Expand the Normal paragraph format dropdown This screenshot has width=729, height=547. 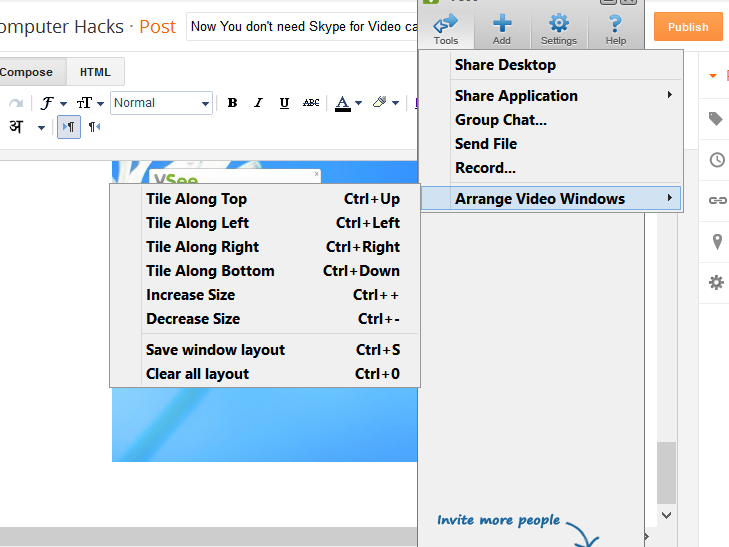pos(161,103)
